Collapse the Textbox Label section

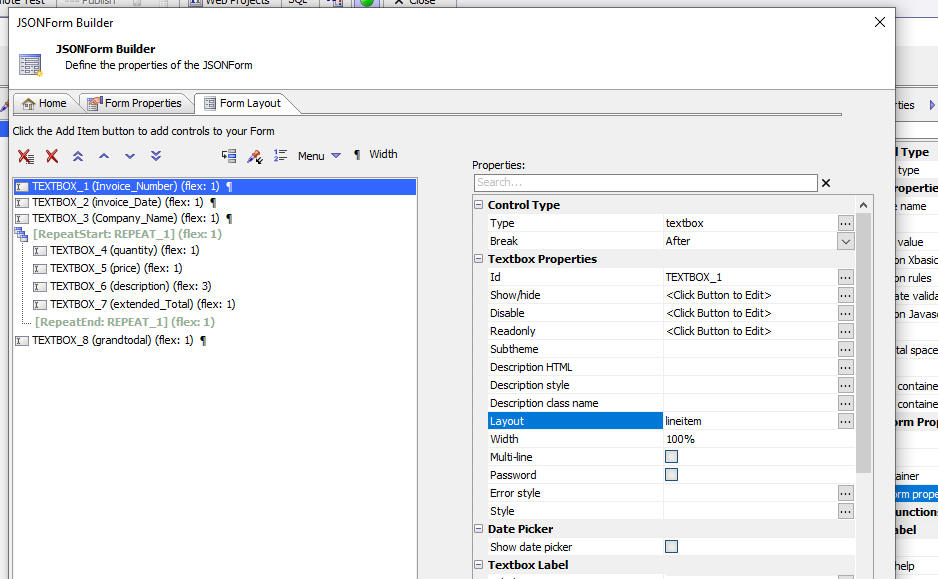pos(479,565)
